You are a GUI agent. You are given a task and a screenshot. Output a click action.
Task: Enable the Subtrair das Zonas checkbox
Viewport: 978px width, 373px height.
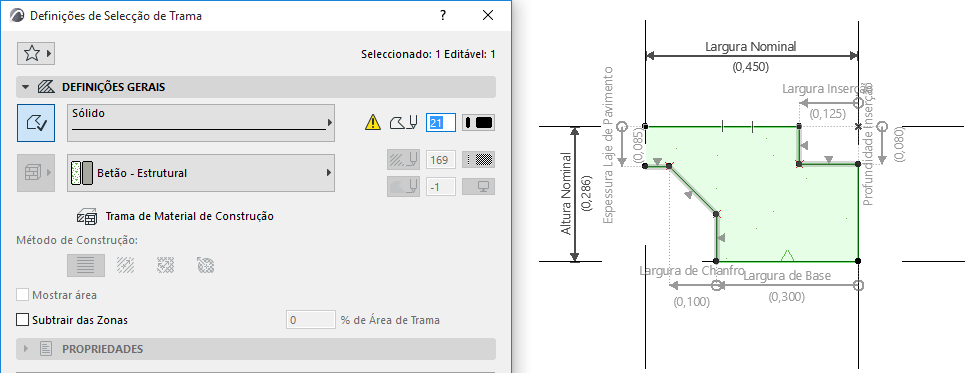coord(22,320)
